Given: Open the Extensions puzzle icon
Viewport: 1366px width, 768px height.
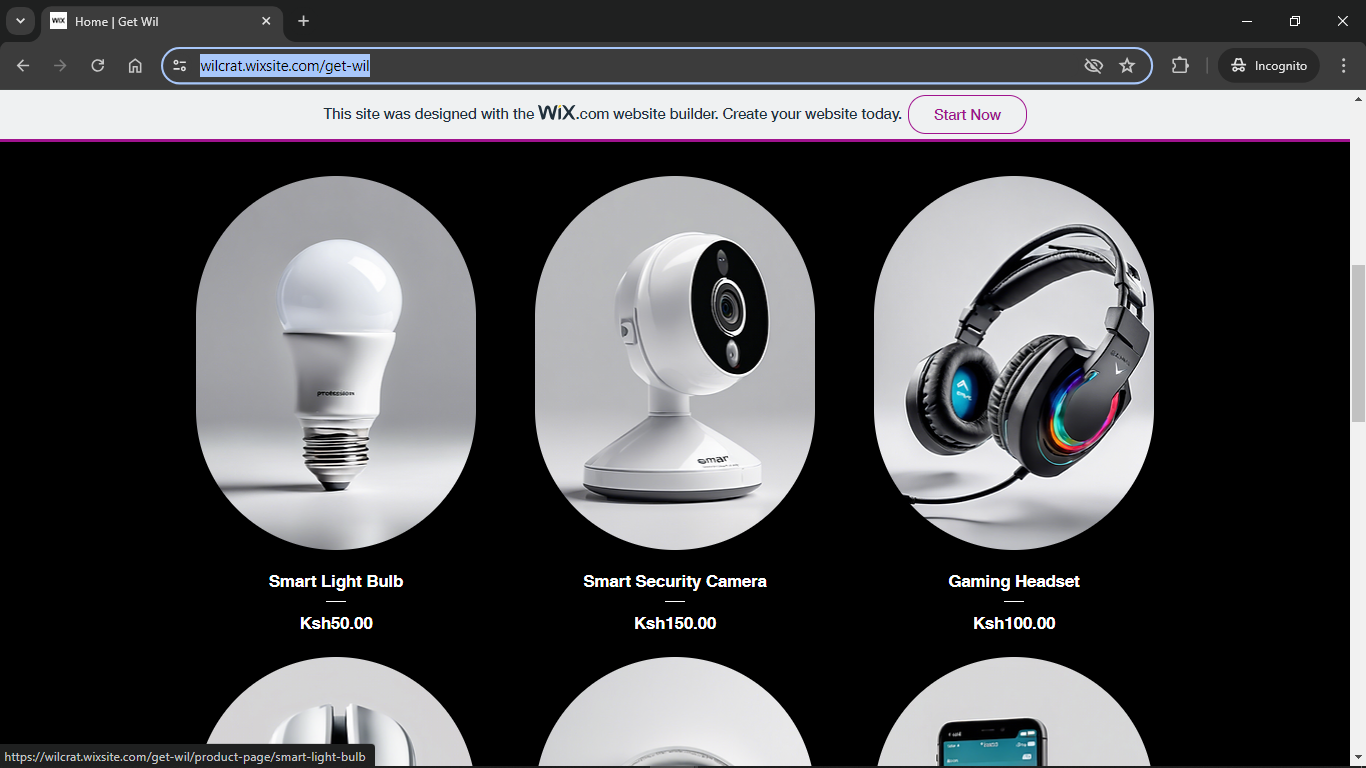Looking at the screenshot, I should pyautogui.click(x=1180, y=66).
